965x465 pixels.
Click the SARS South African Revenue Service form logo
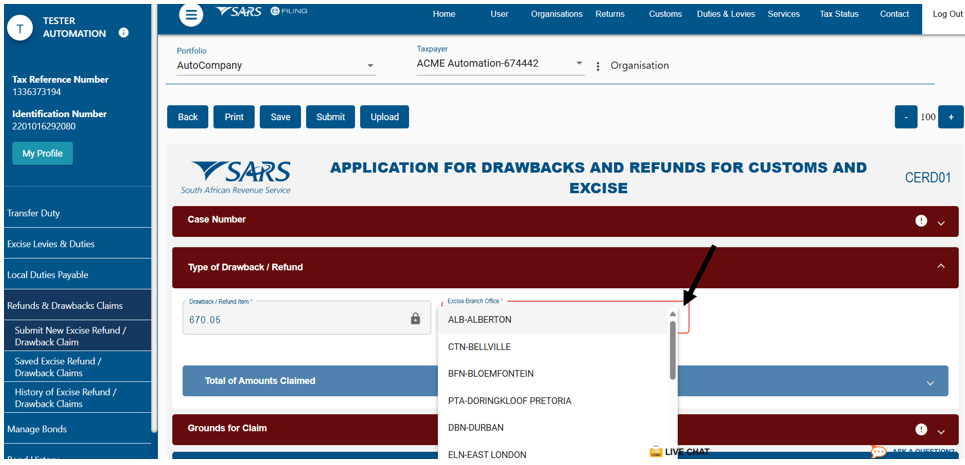236,177
